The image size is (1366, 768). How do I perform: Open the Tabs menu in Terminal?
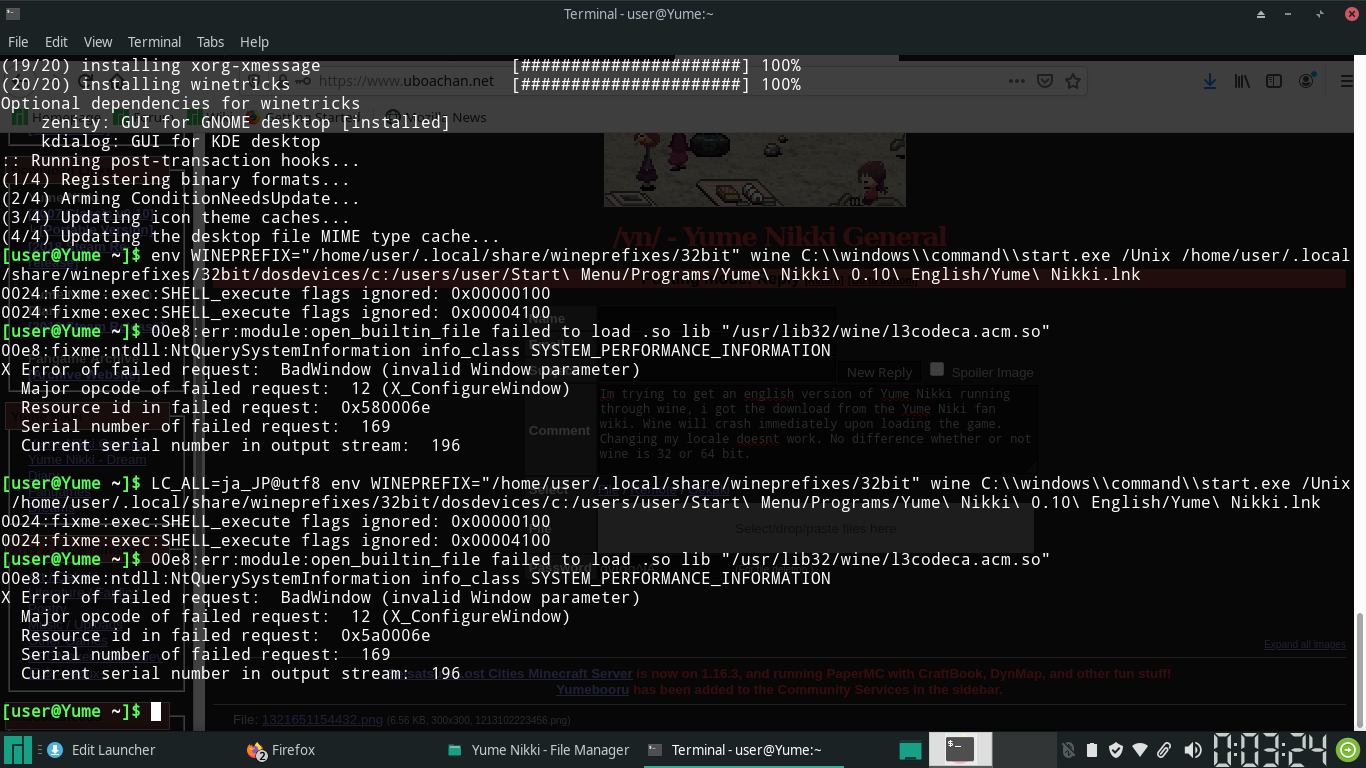pyautogui.click(x=210, y=42)
